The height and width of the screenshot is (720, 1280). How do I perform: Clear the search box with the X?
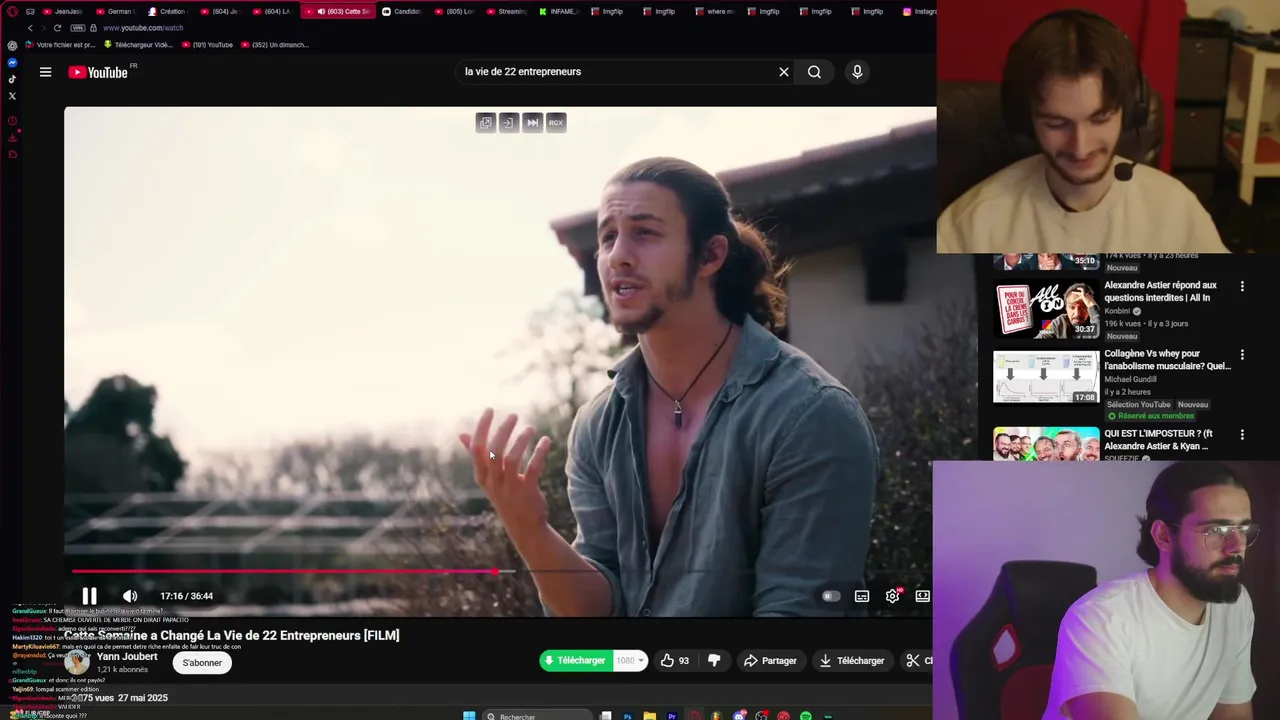coord(784,72)
